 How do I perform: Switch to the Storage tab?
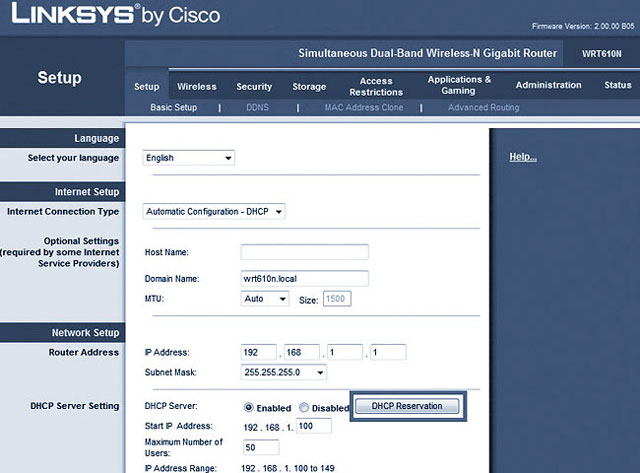(x=309, y=87)
